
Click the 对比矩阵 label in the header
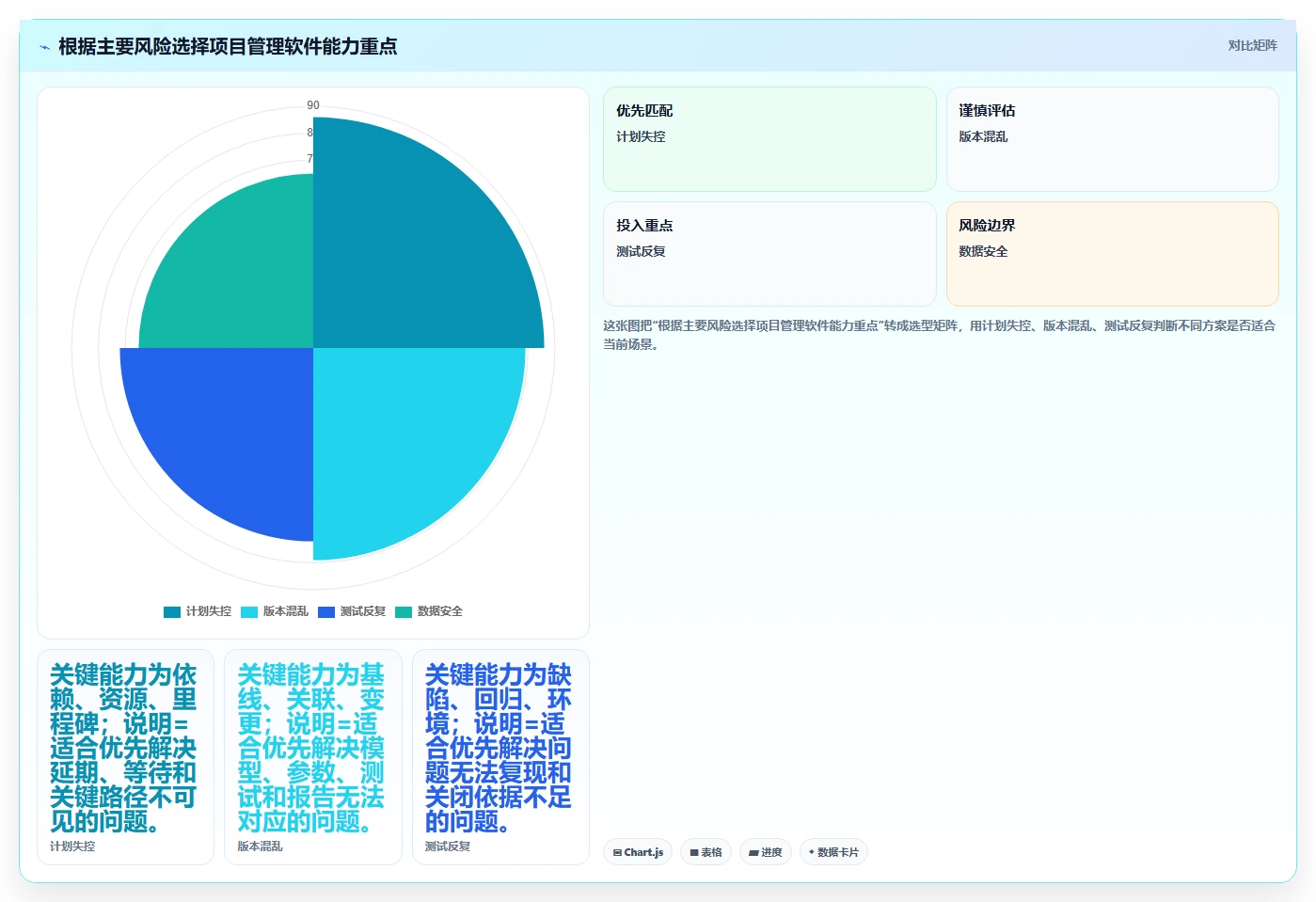1252,45
